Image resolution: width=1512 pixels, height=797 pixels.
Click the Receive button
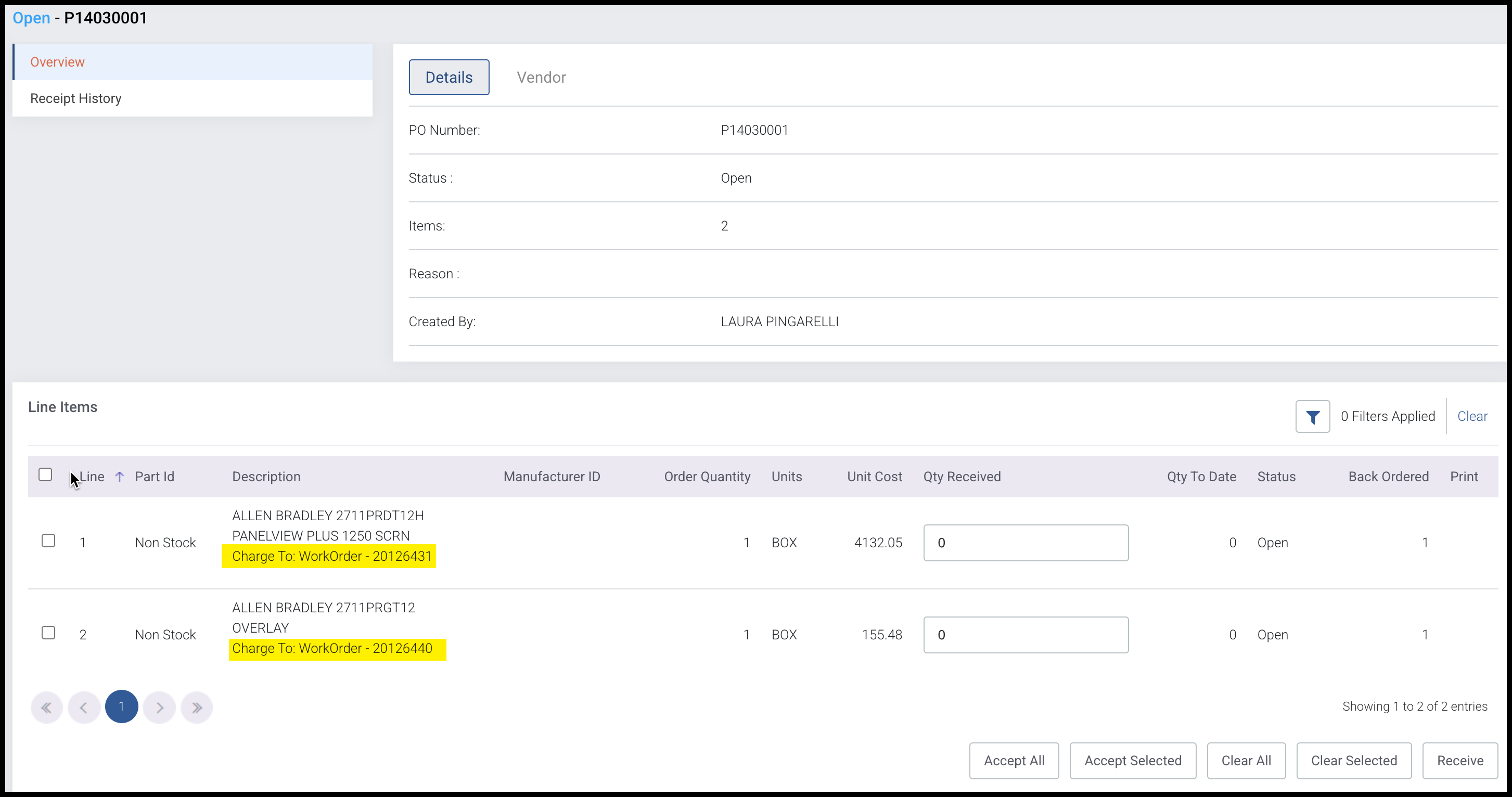pyautogui.click(x=1459, y=761)
